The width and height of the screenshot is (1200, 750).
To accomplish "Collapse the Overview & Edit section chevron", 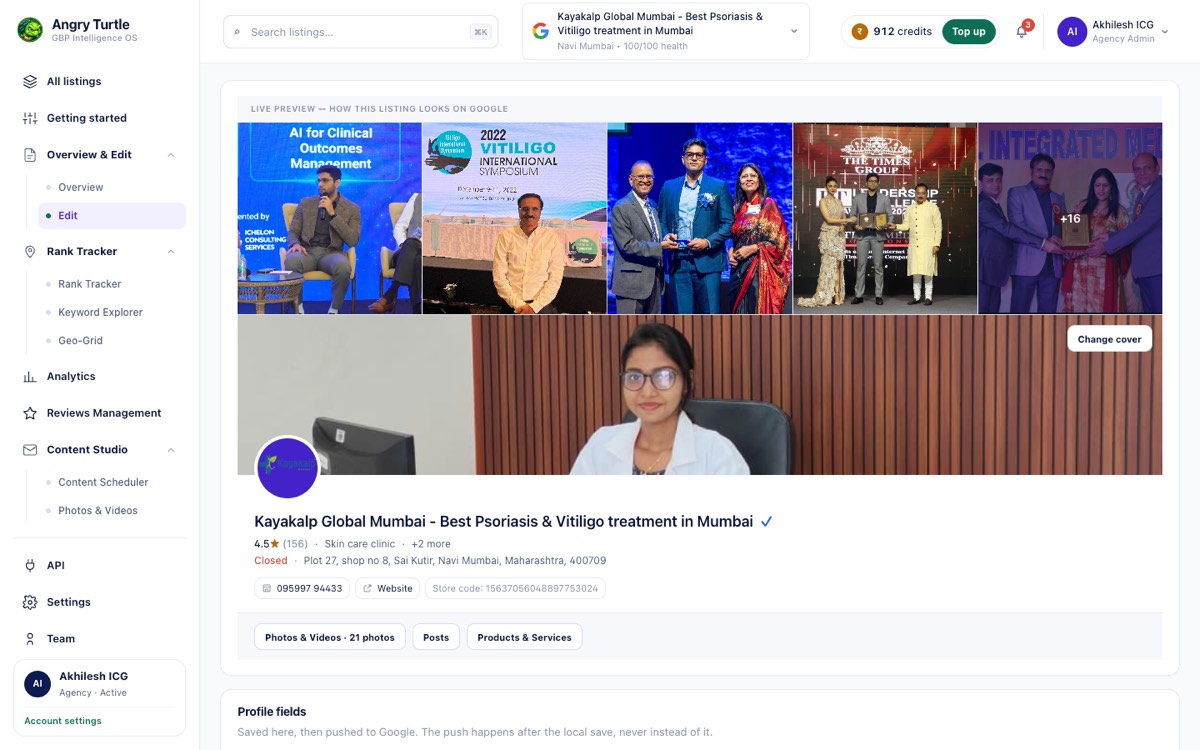I will 171,155.
